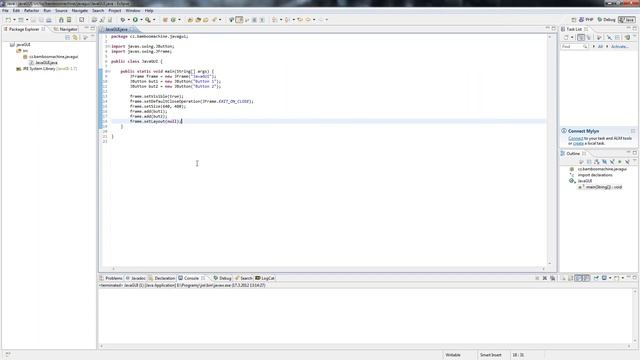Click the Last Edit Location icon

[300, 20]
